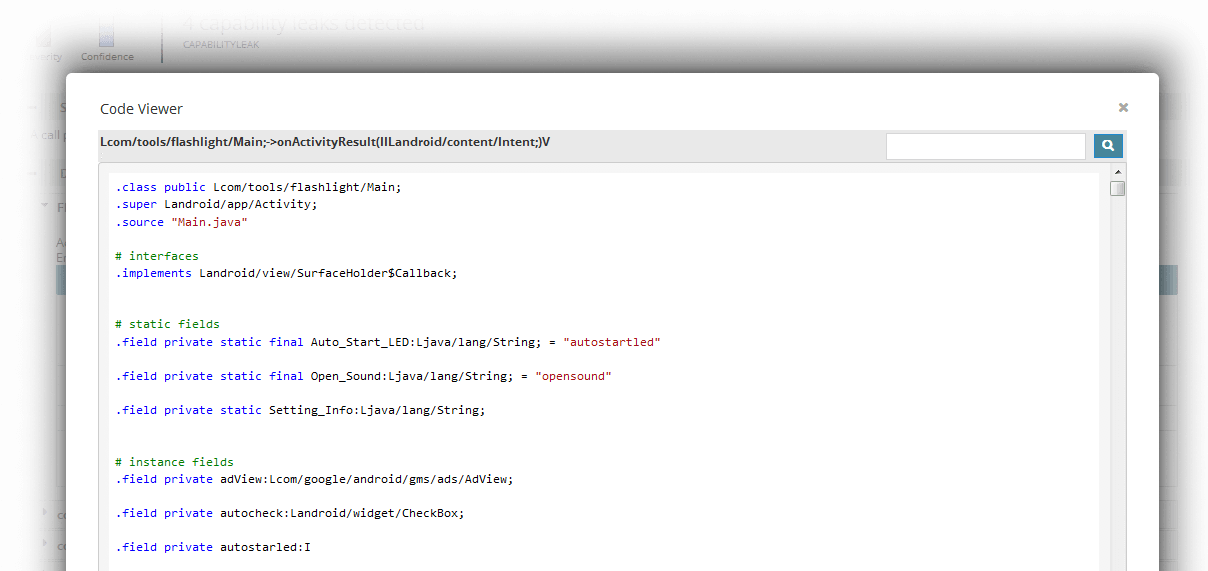
Task: Close the Code Viewer dialog
Action: (x=1123, y=107)
